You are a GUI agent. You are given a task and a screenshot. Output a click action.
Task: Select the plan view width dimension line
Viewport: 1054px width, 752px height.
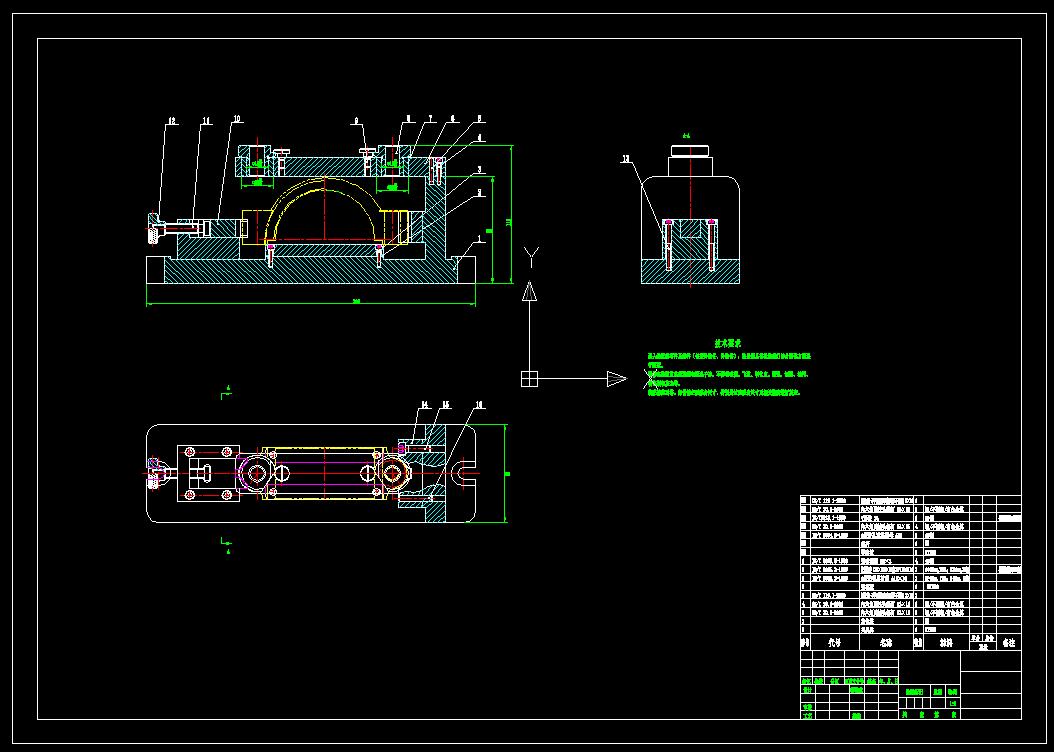point(506,473)
